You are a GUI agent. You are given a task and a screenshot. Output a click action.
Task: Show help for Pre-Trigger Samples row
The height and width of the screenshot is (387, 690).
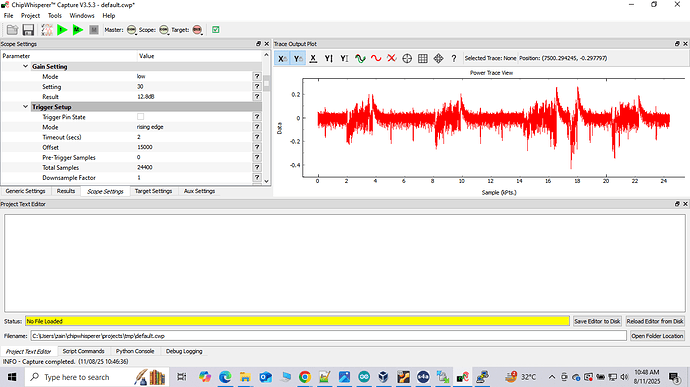click(x=257, y=157)
